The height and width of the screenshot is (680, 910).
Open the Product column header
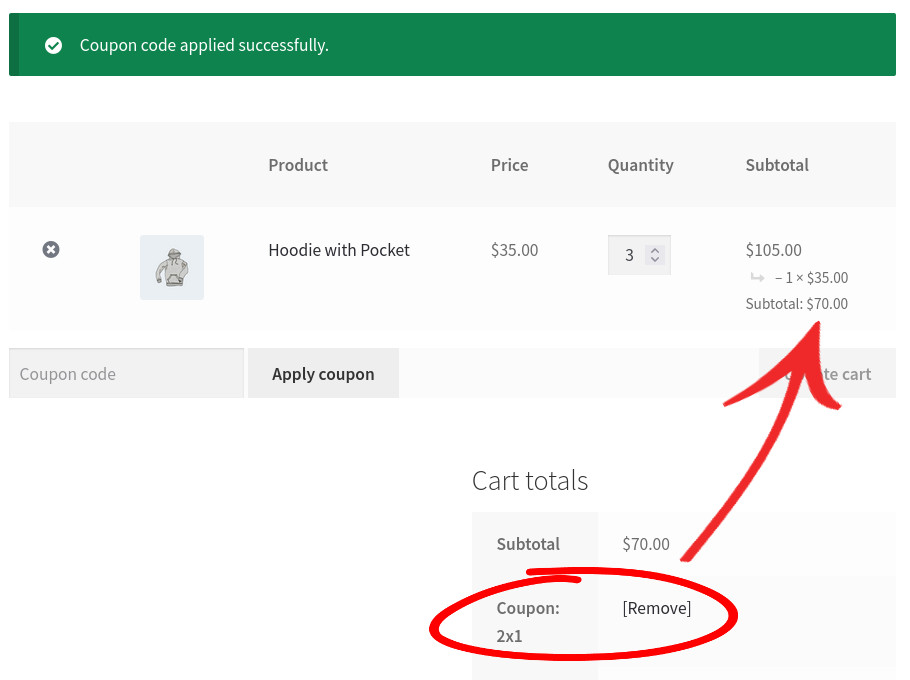(297, 164)
